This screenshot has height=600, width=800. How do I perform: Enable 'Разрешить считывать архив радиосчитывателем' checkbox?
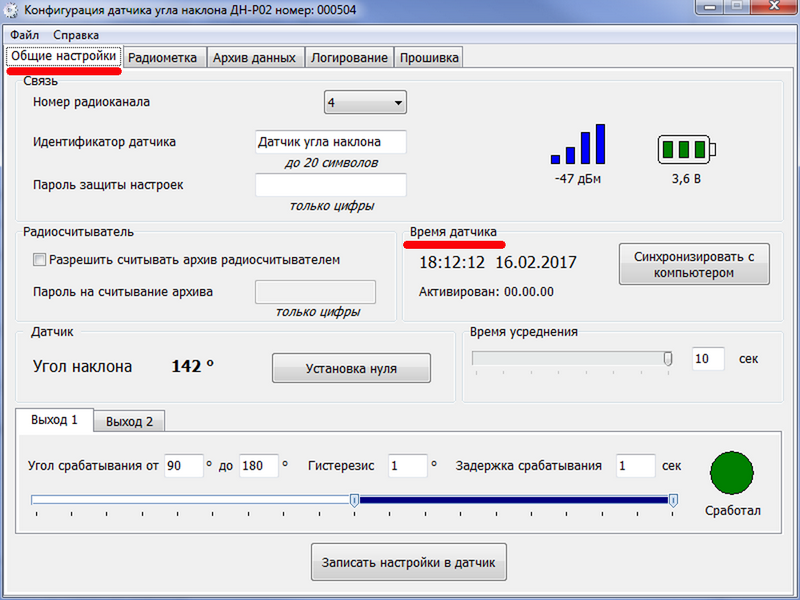(x=39, y=260)
